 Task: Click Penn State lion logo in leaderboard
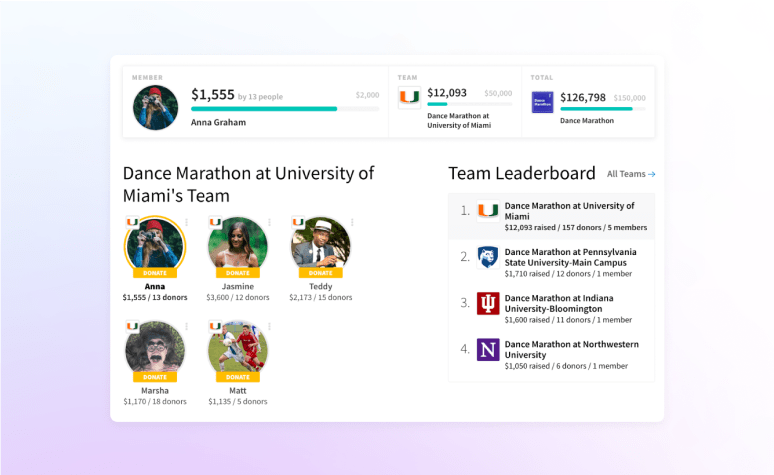point(488,257)
